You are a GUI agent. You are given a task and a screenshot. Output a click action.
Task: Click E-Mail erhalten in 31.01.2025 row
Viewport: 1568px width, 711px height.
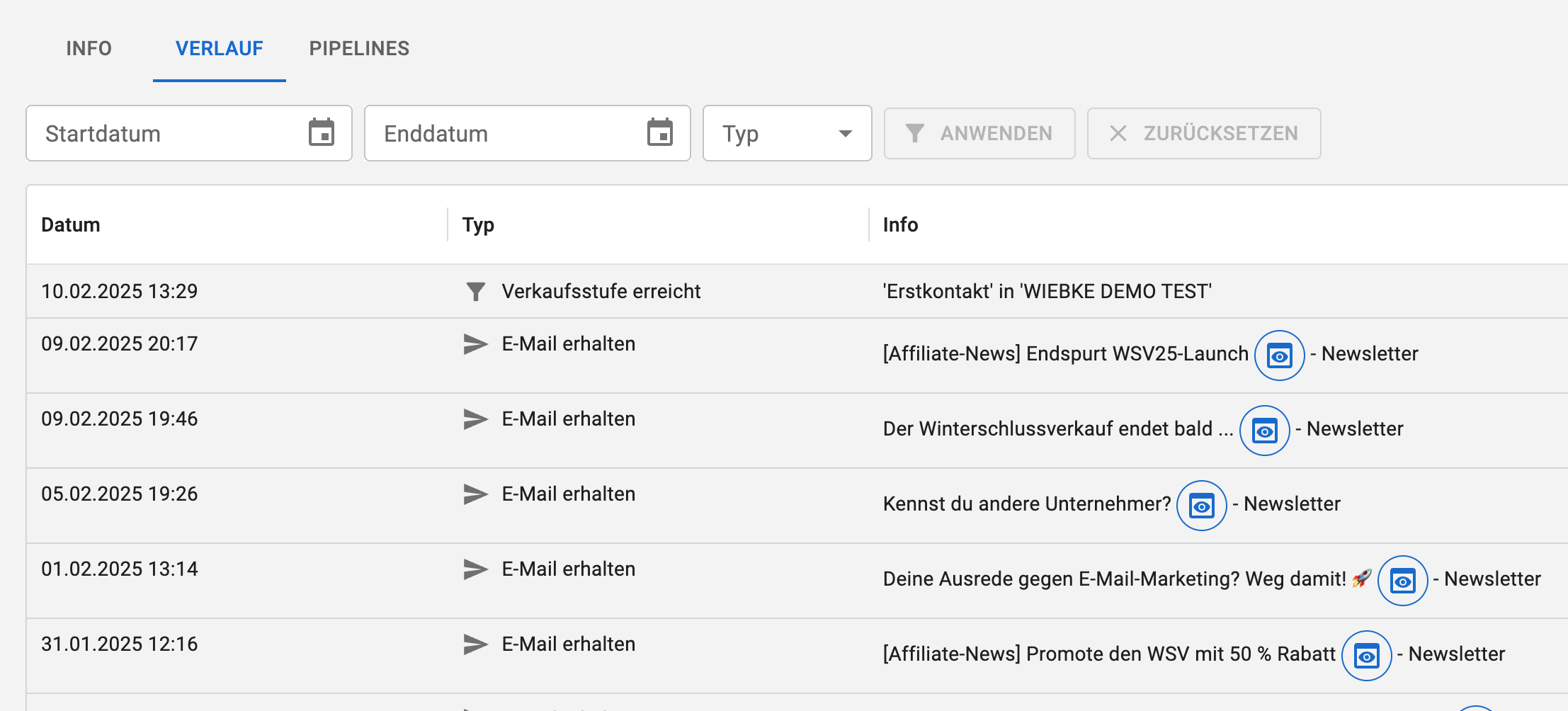pos(569,644)
